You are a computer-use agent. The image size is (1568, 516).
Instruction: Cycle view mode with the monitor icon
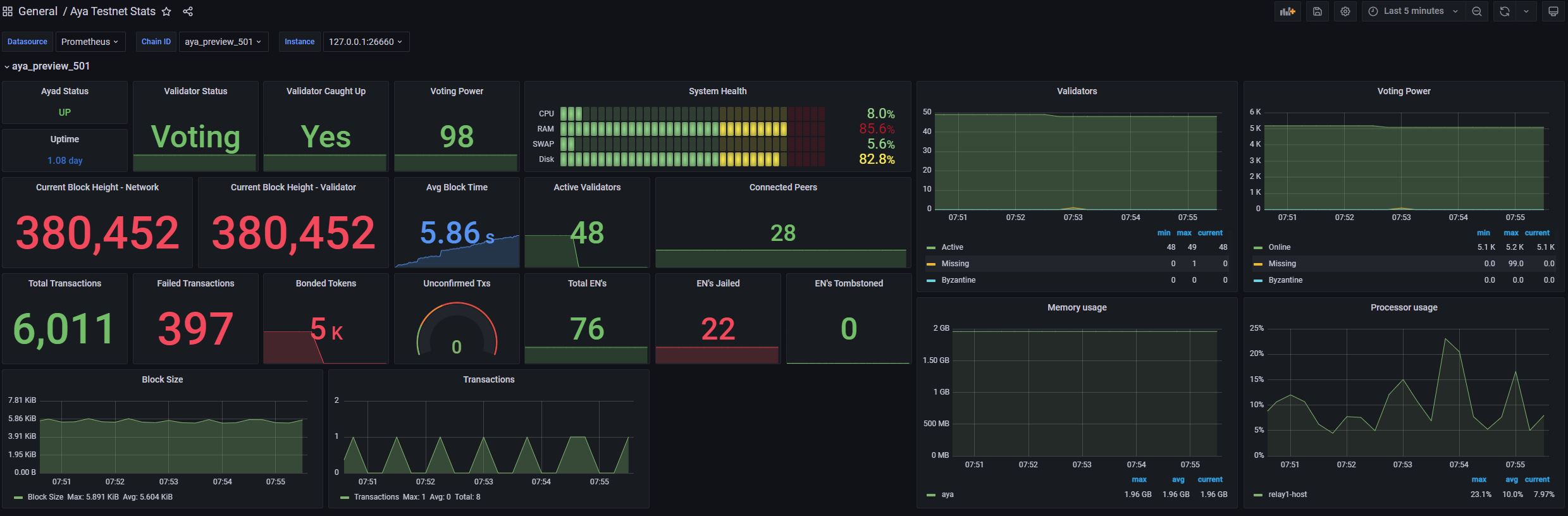pos(1553,11)
